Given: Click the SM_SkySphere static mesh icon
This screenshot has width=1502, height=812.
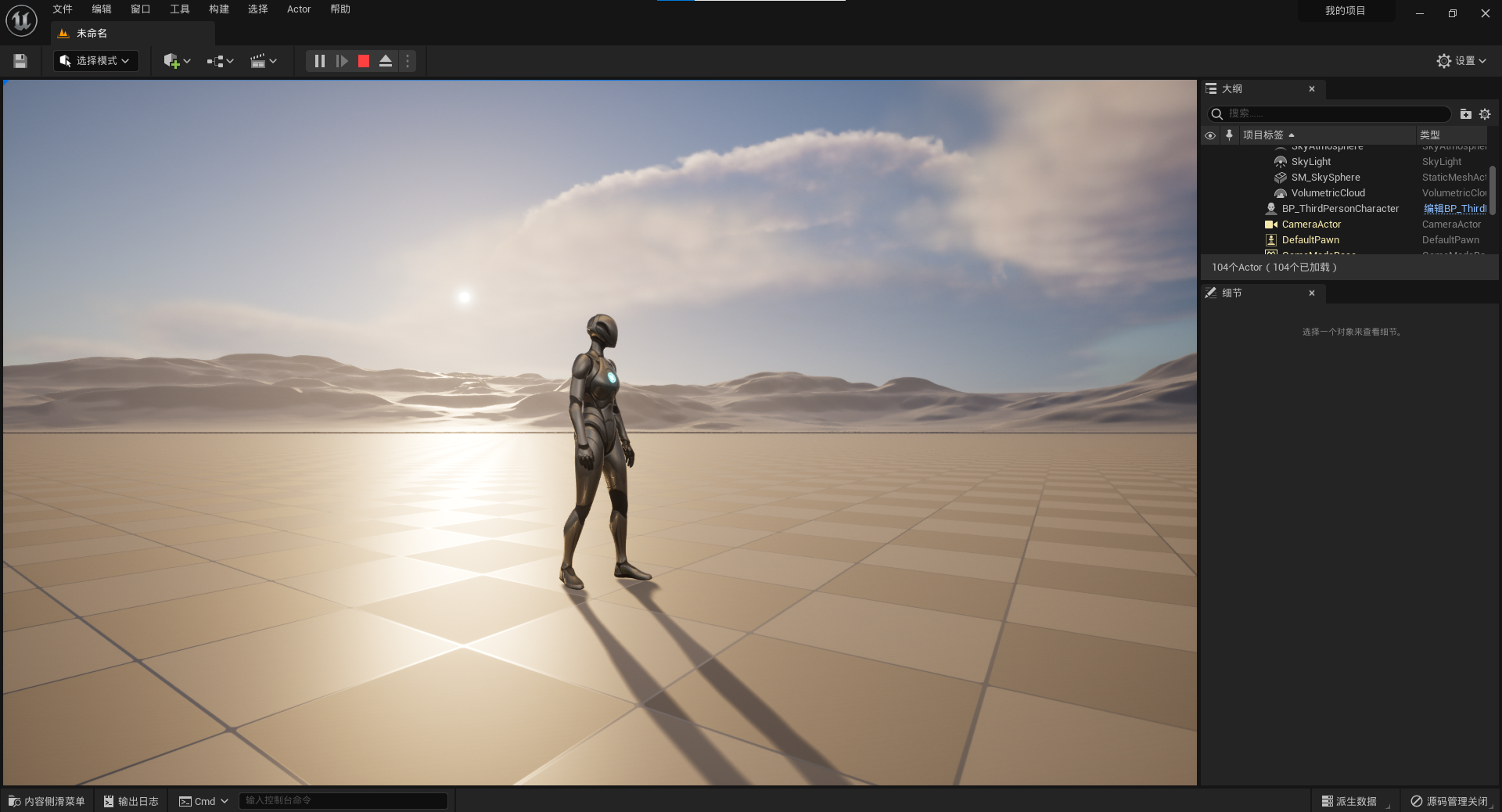Looking at the screenshot, I should [1281, 178].
